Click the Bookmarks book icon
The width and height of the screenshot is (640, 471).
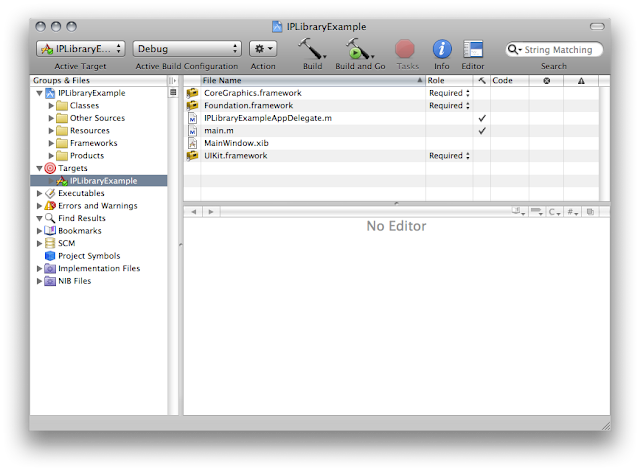pyautogui.click(x=50, y=231)
